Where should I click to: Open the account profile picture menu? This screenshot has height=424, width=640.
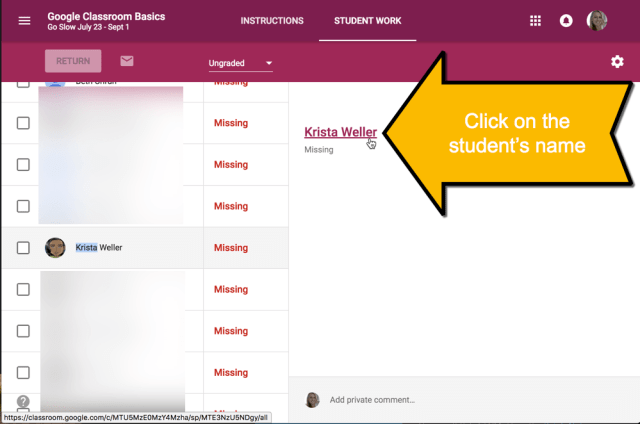click(597, 20)
